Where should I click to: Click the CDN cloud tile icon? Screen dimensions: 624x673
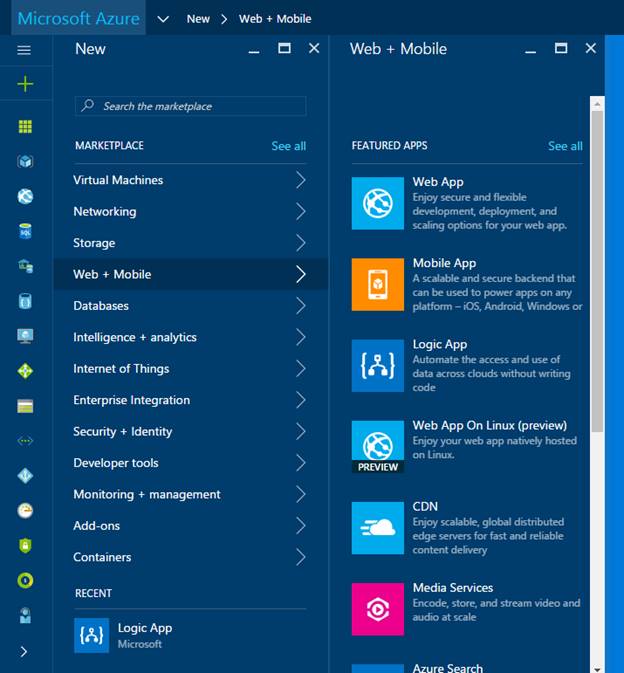coord(378,528)
